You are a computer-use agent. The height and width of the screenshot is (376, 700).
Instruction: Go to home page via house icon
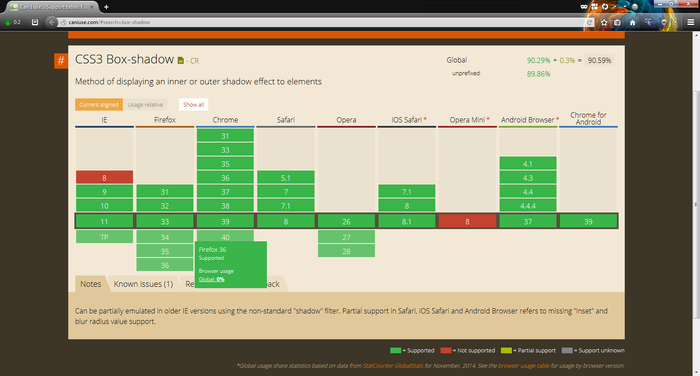[632, 22]
